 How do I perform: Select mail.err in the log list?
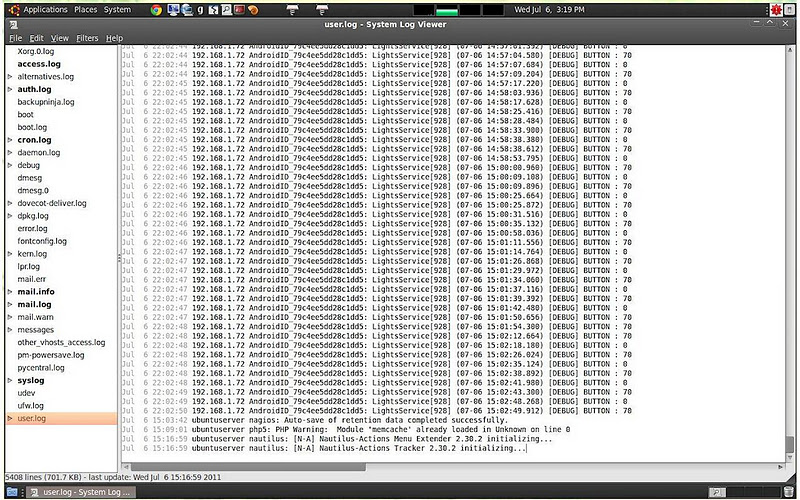(x=32, y=279)
